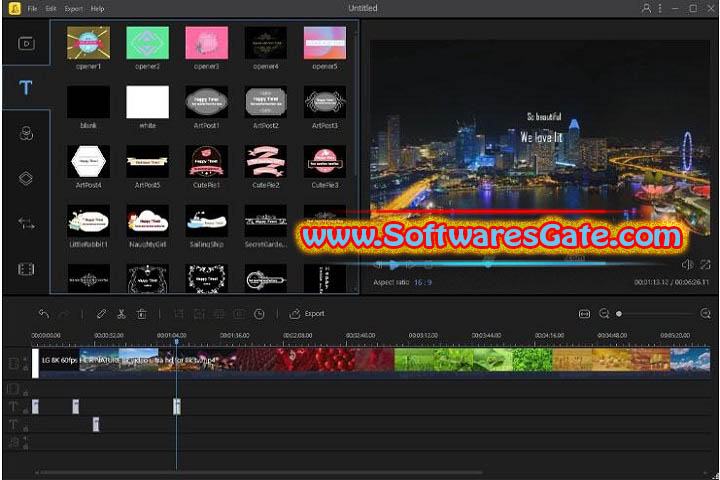The width and height of the screenshot is (720, 480).
Task: Click the timeline playhead marker
Action: coord(176,342)
